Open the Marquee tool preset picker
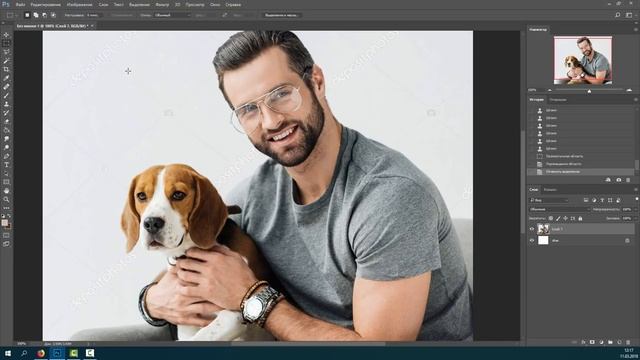This screenshot has height=360, width=640. click(x=12, y=15)
